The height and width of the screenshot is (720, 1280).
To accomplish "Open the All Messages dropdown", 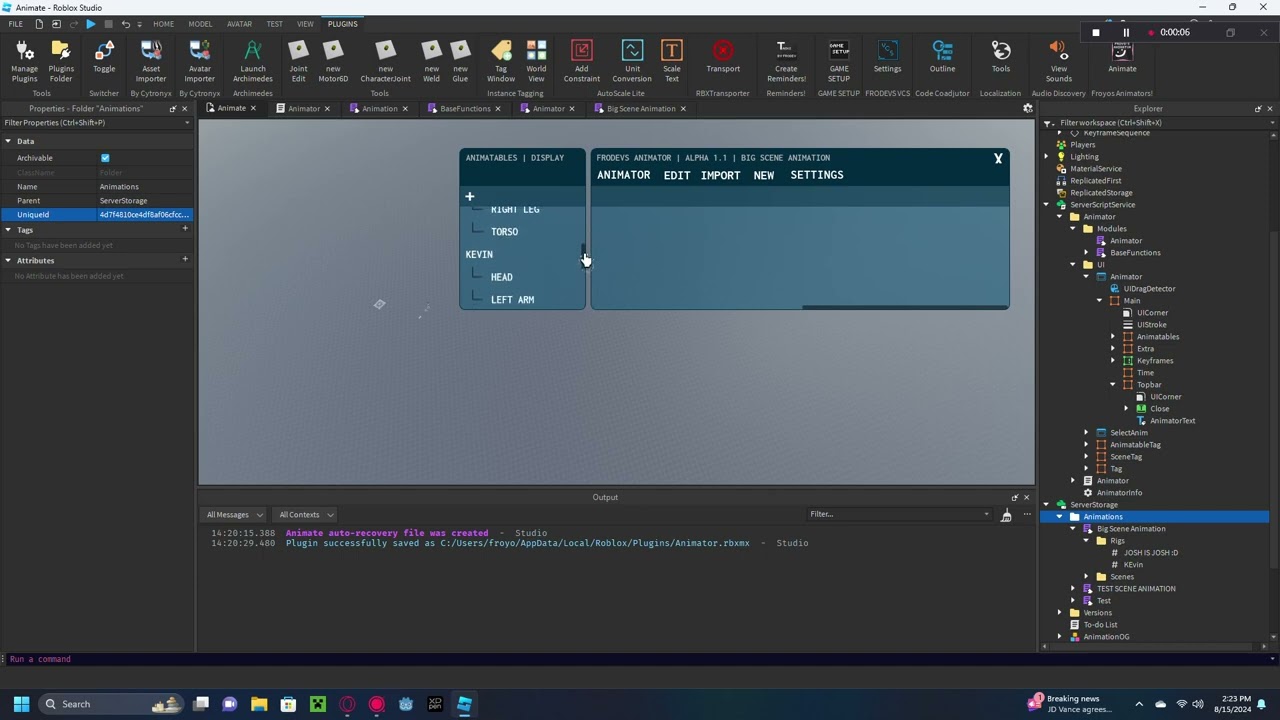I will point(235,515).
